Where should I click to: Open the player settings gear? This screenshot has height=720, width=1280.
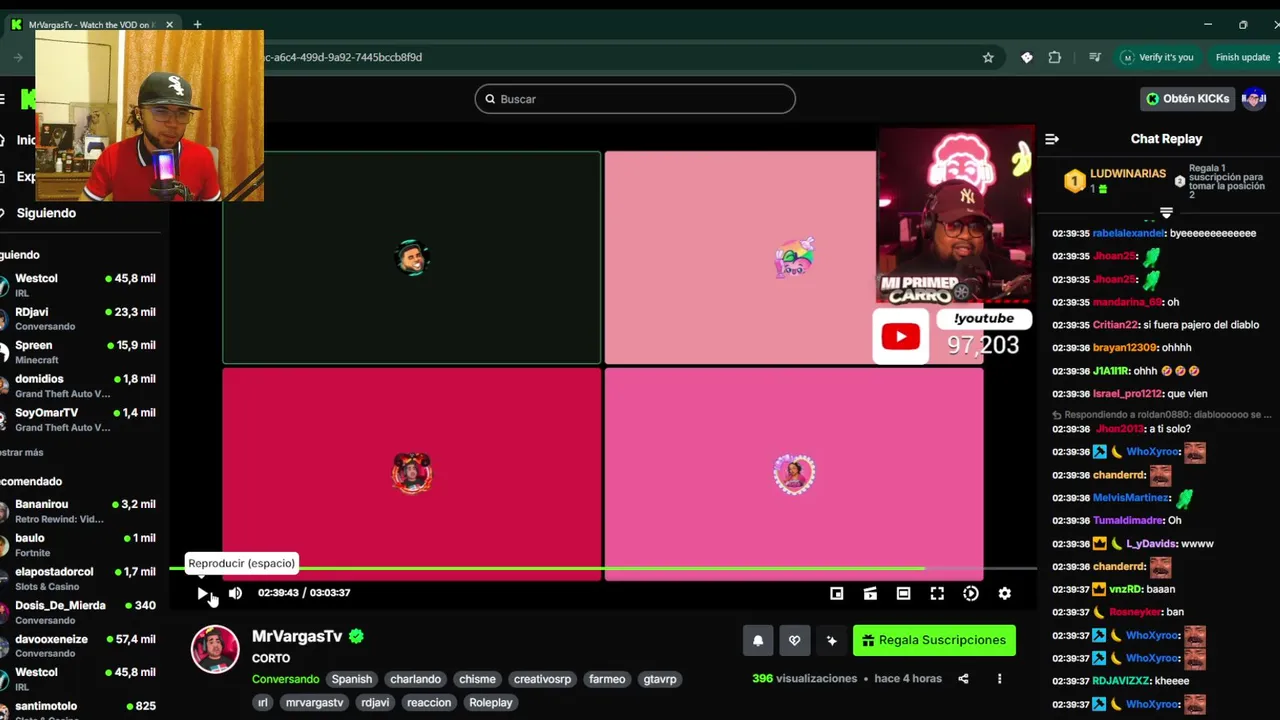(x=1004, y=593)
